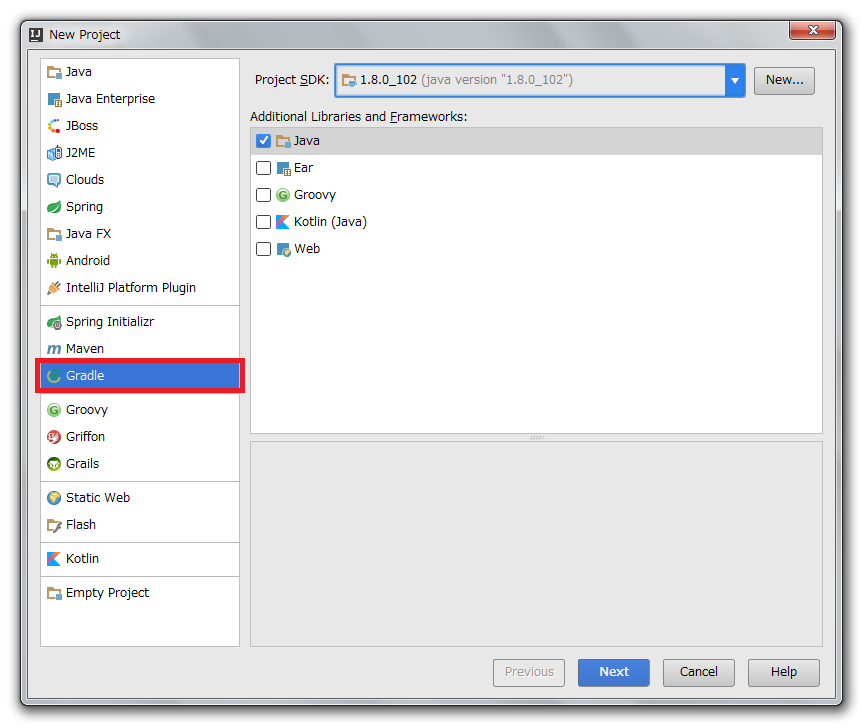
Task: Click the Ear framework icon
Action: coord(283,168)
